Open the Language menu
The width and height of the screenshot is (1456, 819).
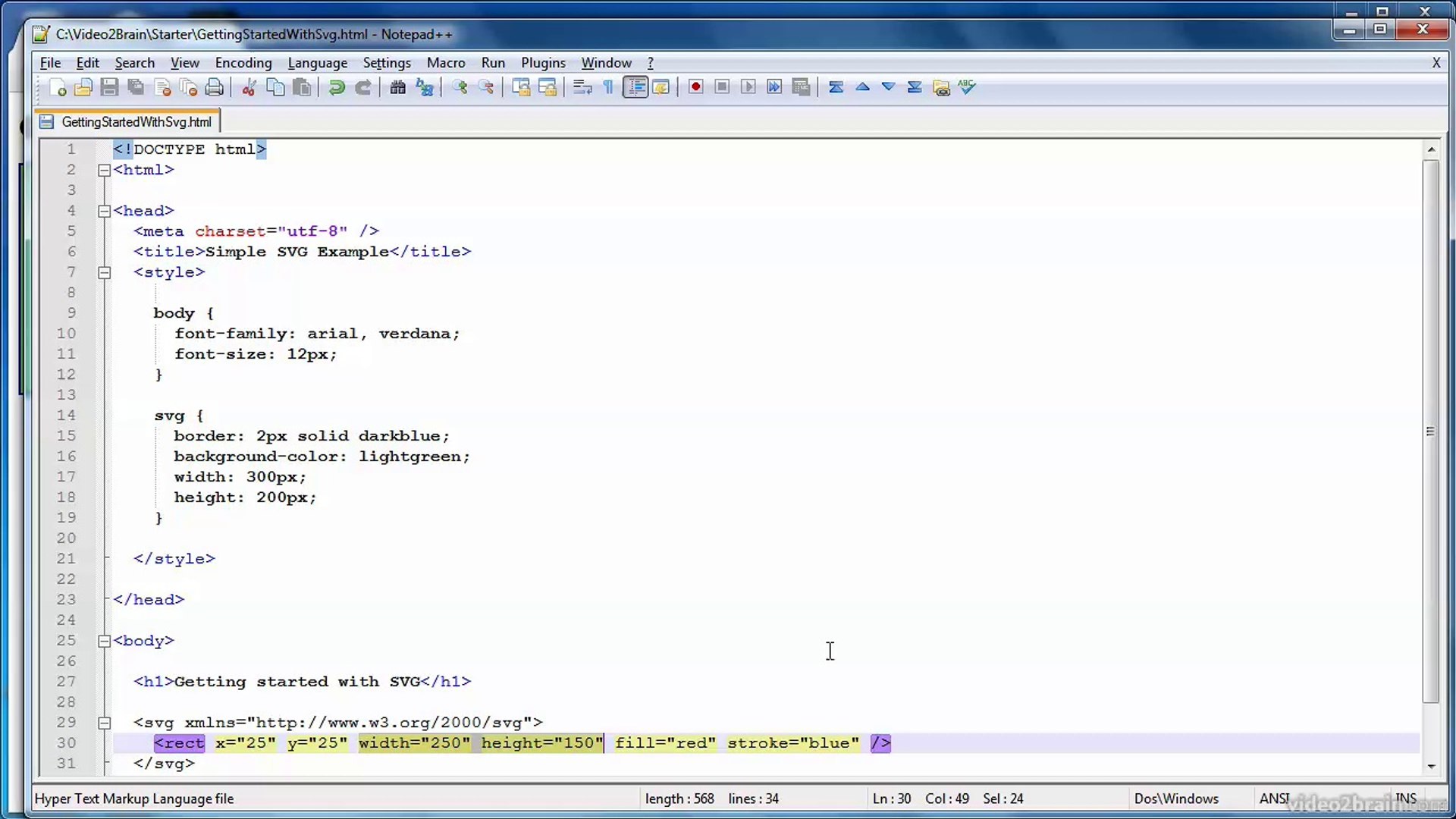click(318, 63)
